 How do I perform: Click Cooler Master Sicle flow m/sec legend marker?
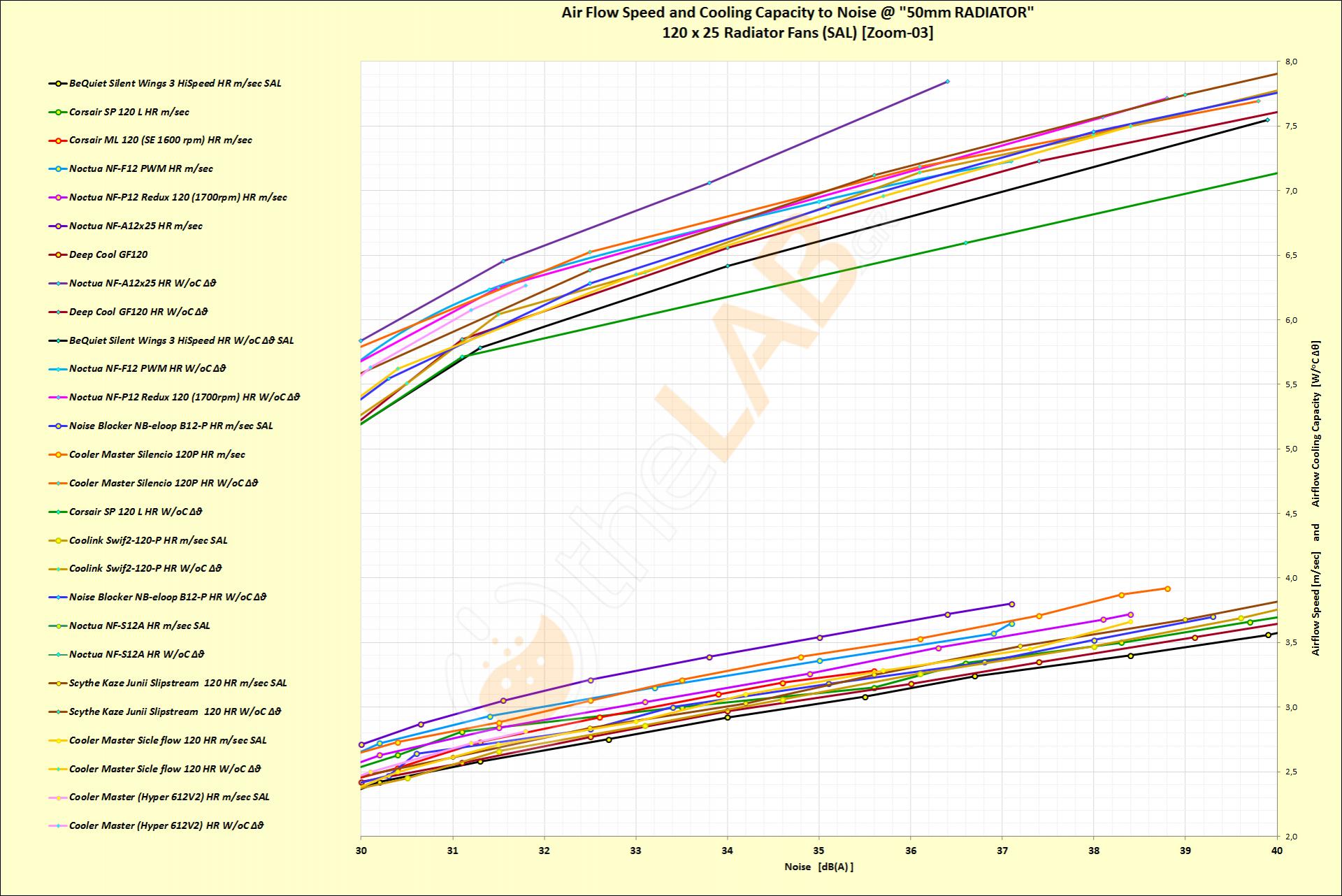pos(57,741)
